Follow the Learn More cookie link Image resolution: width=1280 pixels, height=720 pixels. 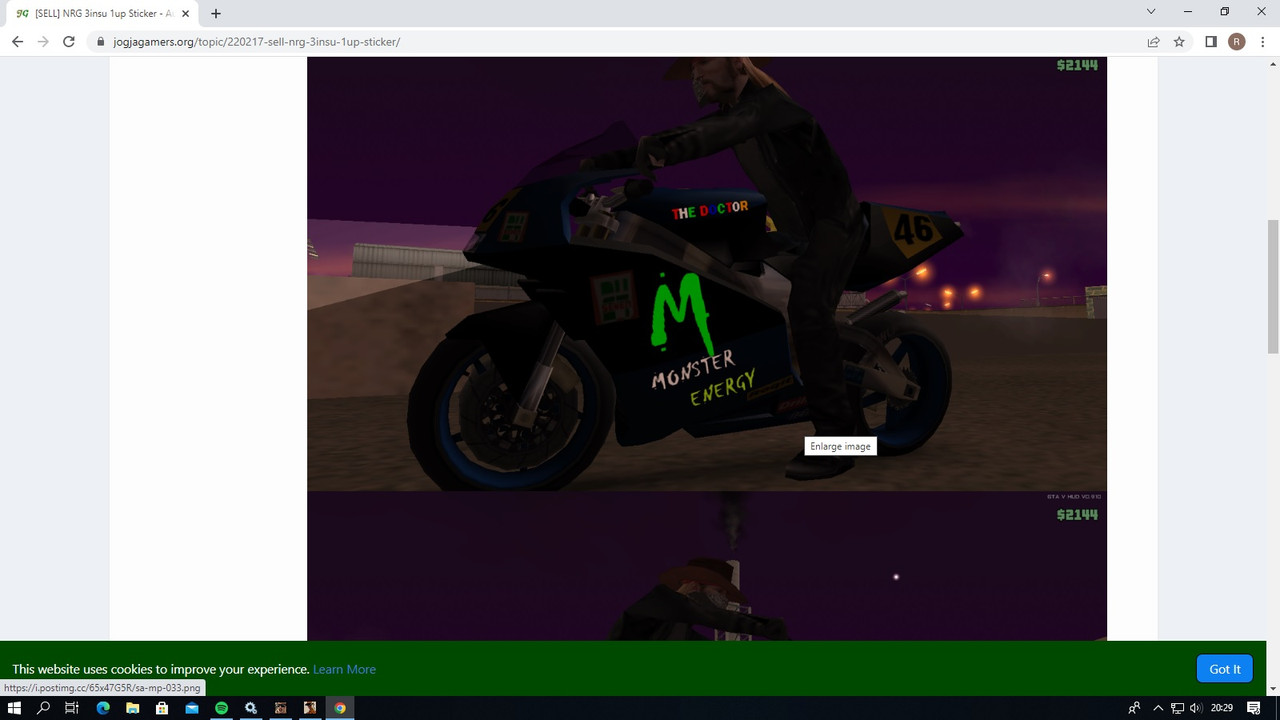click(x=344, y=669)
